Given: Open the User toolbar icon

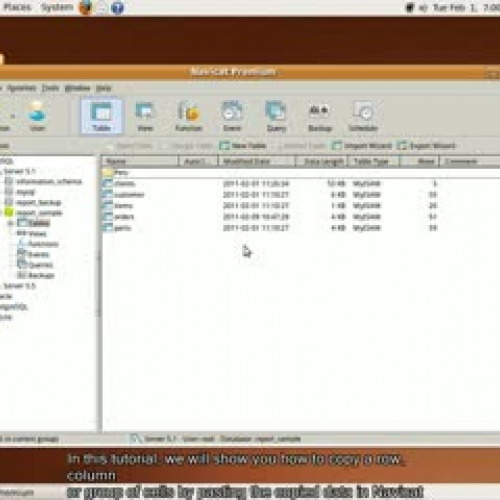Looking at the screenshot, I should point(37,116).
